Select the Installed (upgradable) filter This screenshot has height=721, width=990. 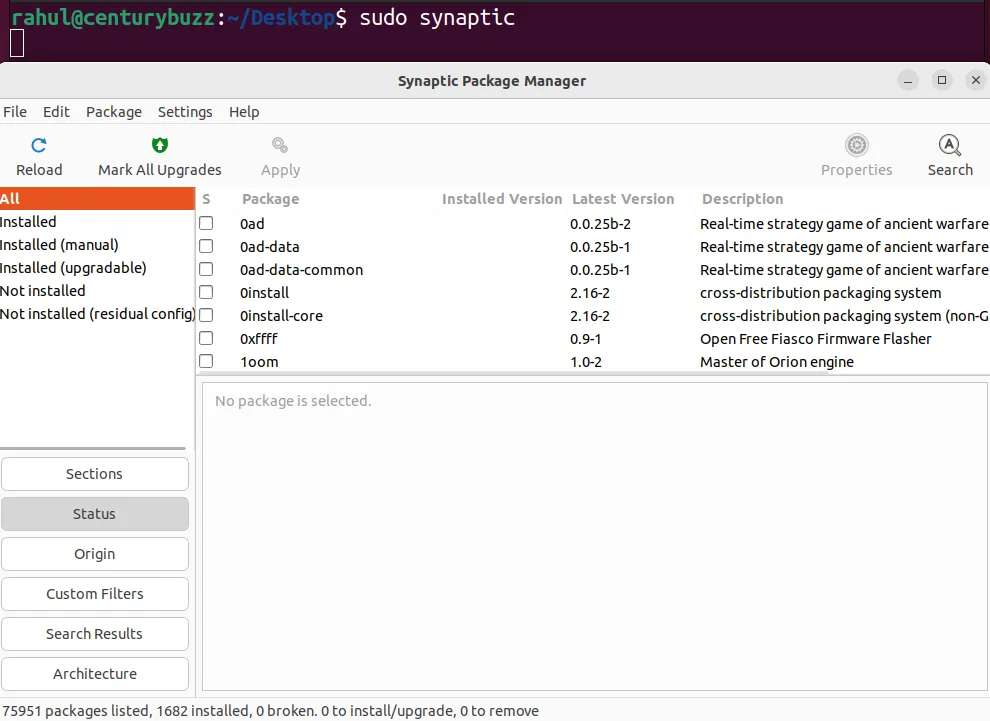click(x=97, y=268)
